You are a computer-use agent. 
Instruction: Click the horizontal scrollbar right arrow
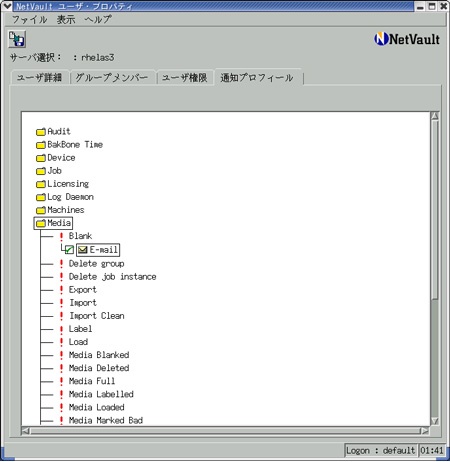click(425, 431)
